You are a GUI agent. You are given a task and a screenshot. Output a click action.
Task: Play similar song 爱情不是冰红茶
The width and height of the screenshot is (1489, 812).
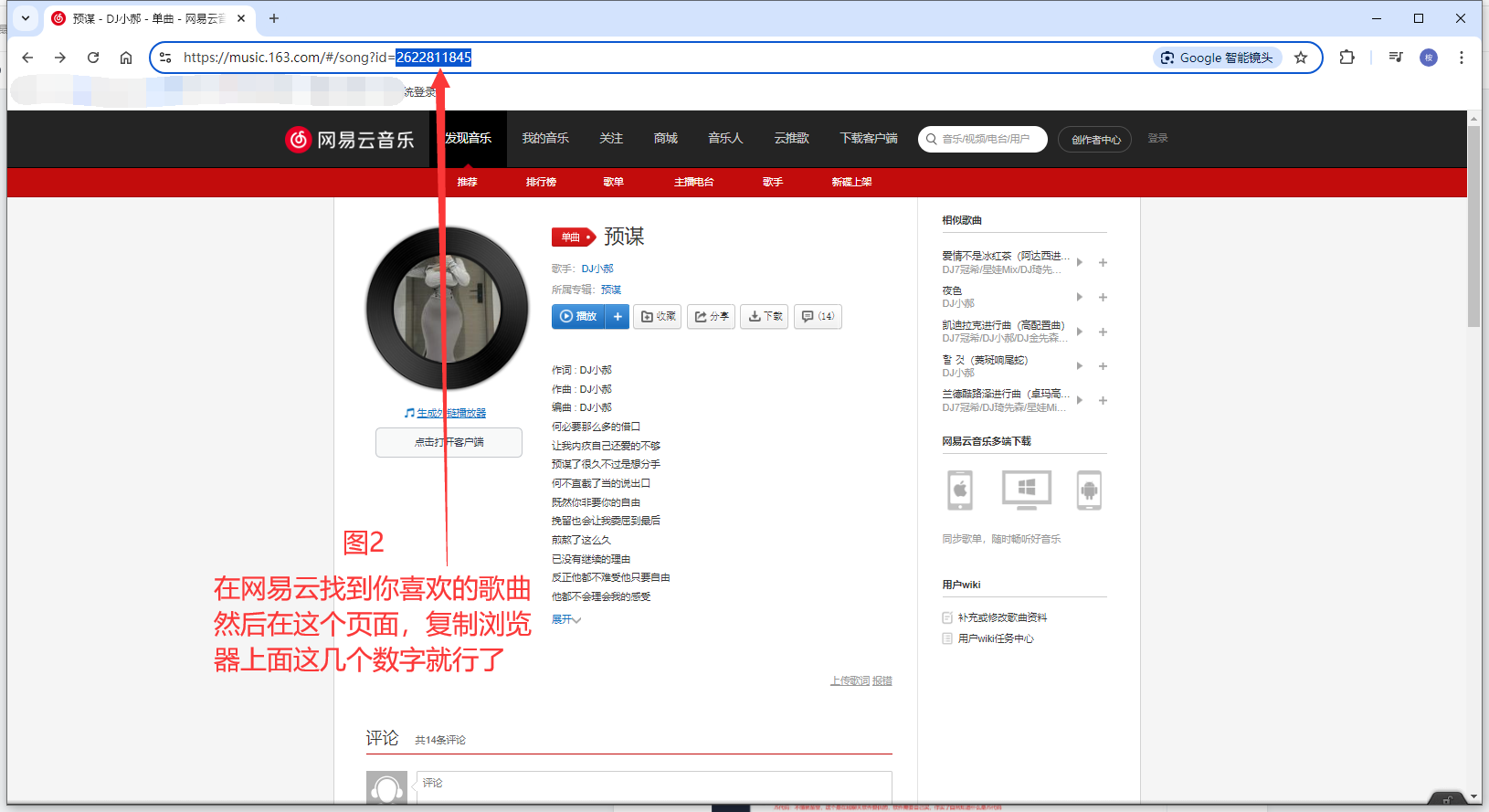(1080, 262)
